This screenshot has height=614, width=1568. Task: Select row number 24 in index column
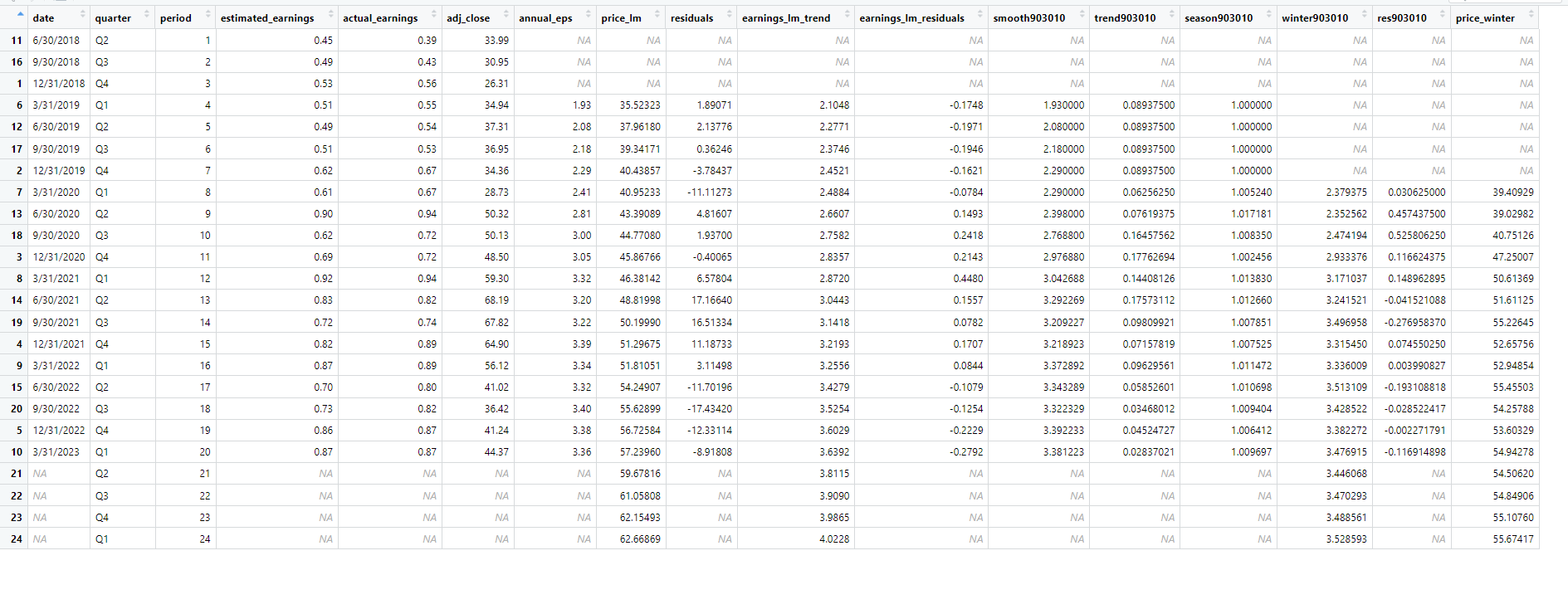coord(17,539)
